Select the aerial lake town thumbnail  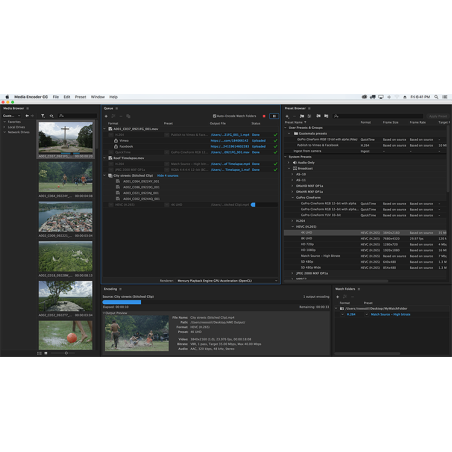[x=66, y=217]
